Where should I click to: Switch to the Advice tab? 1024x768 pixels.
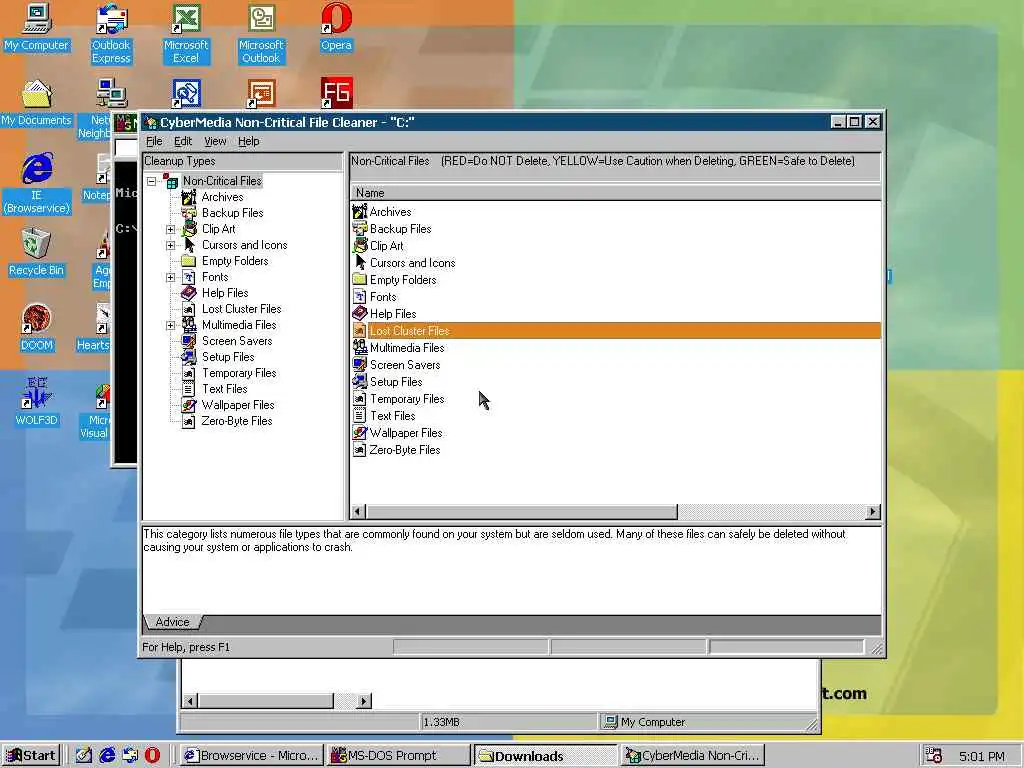pos(172,622)
